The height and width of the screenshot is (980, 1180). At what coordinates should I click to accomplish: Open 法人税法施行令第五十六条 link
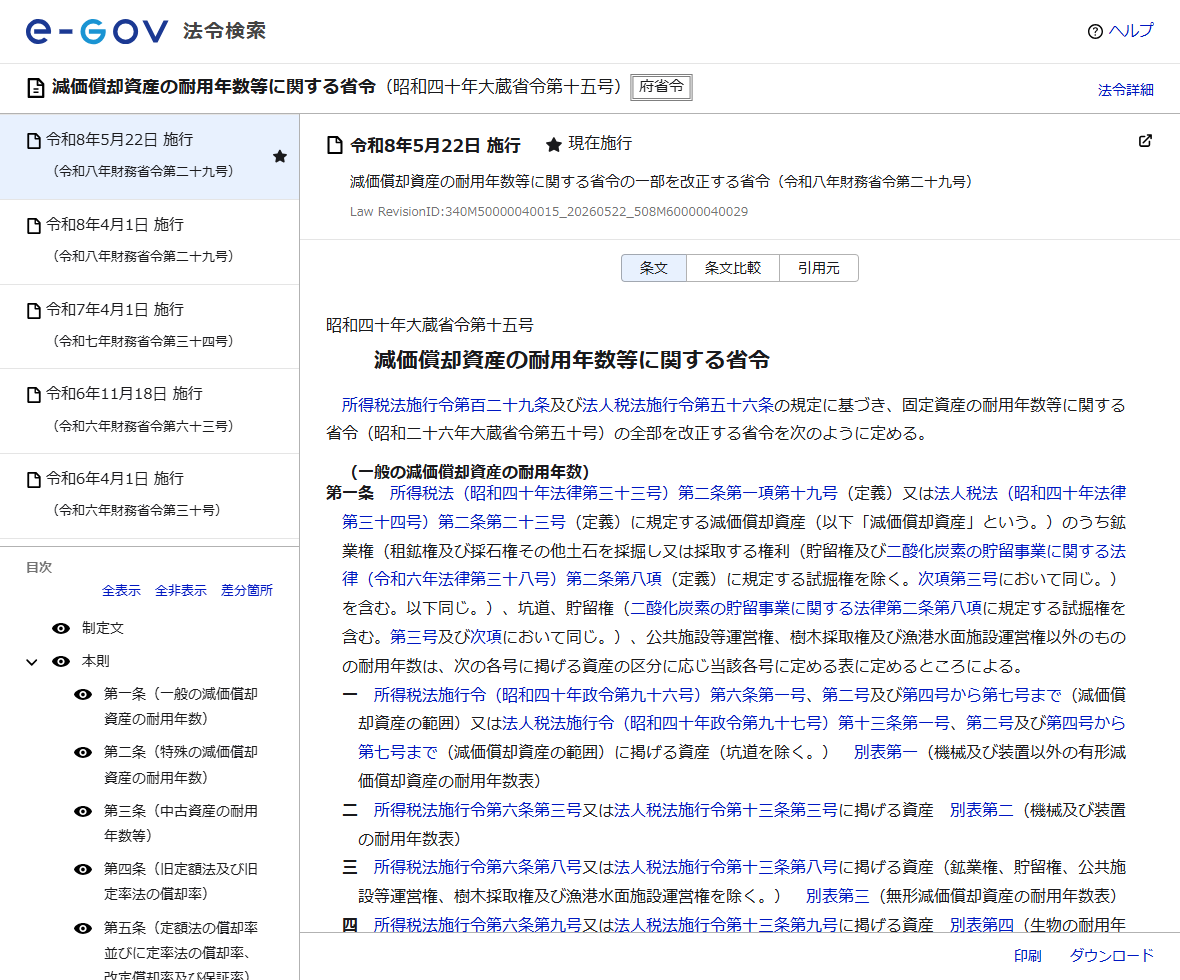pyautogui.click(x=677, y=406)
